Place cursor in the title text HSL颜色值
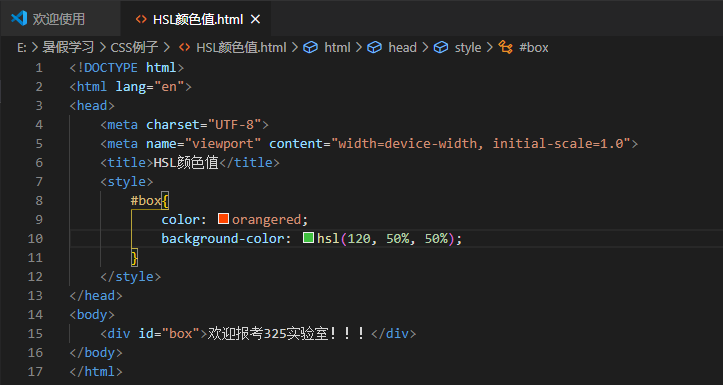 186,162
